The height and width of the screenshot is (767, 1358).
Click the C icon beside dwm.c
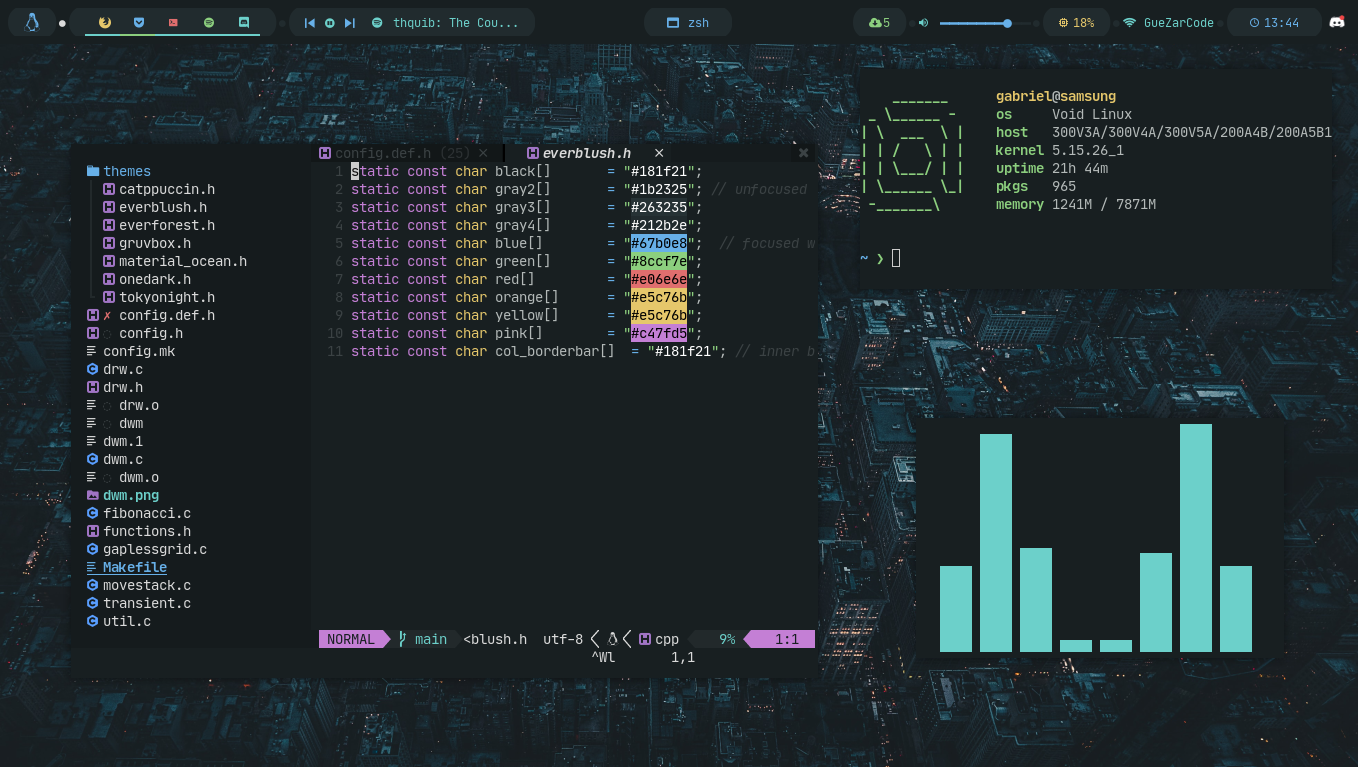93,459
